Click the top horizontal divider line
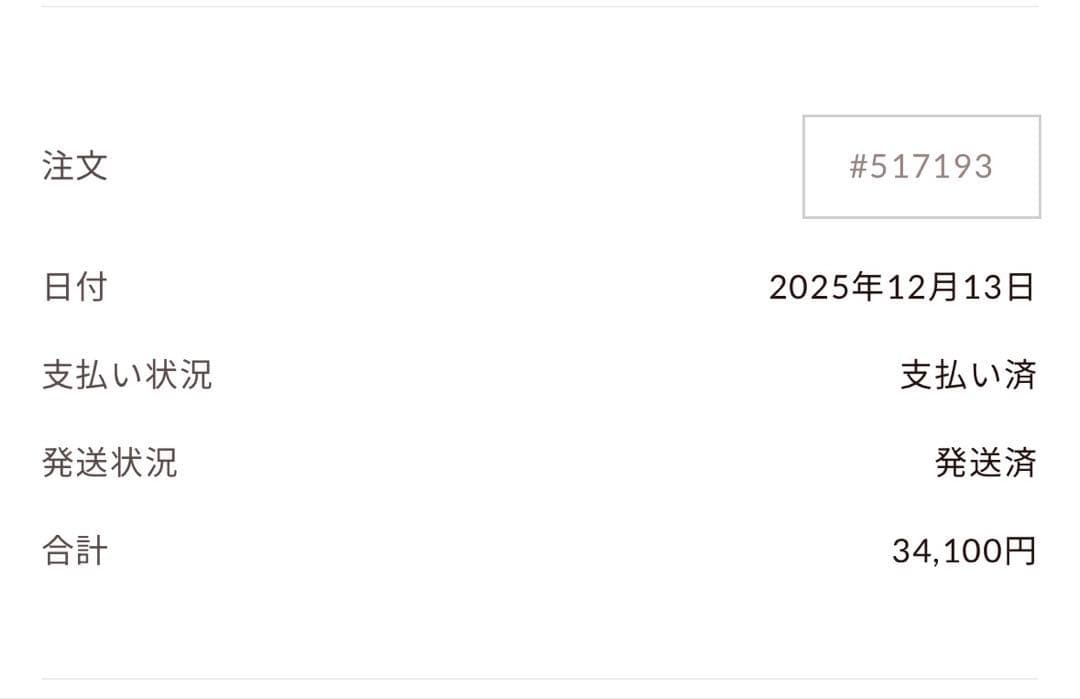Viewport: 1080px width, 699px height. pyautogui.click(x=540, y=7)
